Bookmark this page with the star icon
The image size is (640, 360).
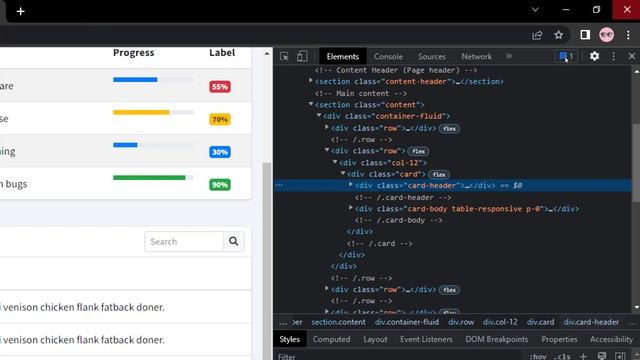[558, 35]
